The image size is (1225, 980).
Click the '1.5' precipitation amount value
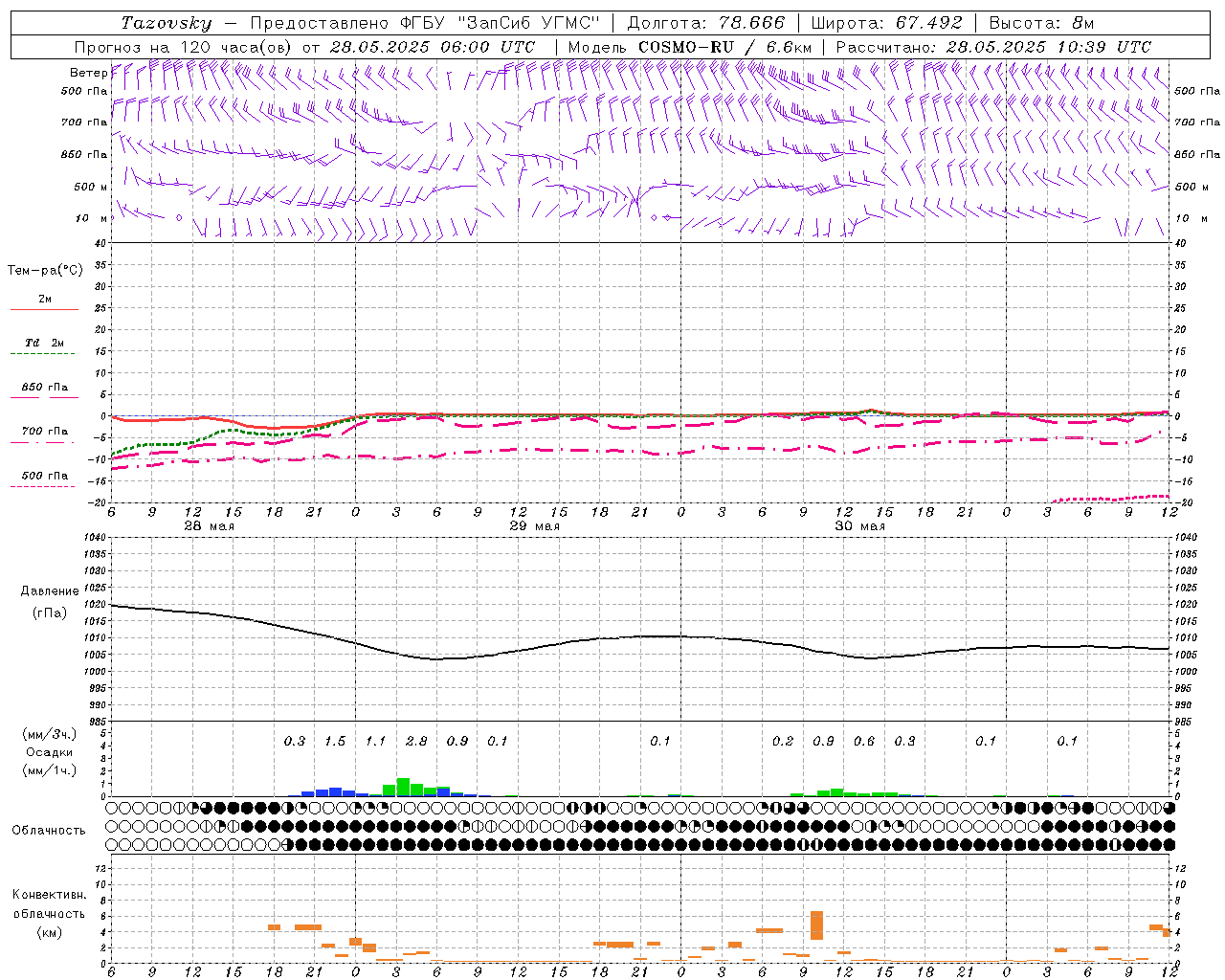click(335, 741)
